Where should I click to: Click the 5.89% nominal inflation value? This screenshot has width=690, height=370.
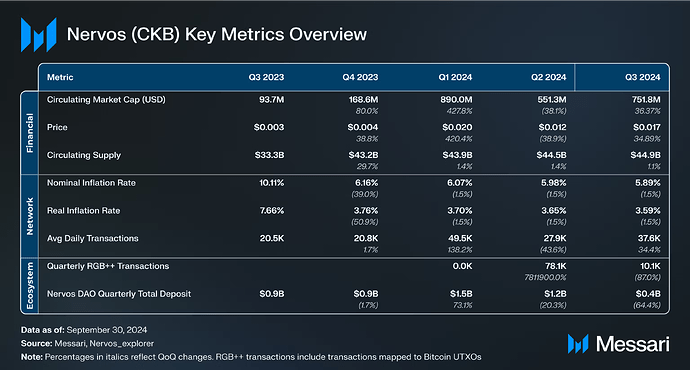[x=648, y=183]
